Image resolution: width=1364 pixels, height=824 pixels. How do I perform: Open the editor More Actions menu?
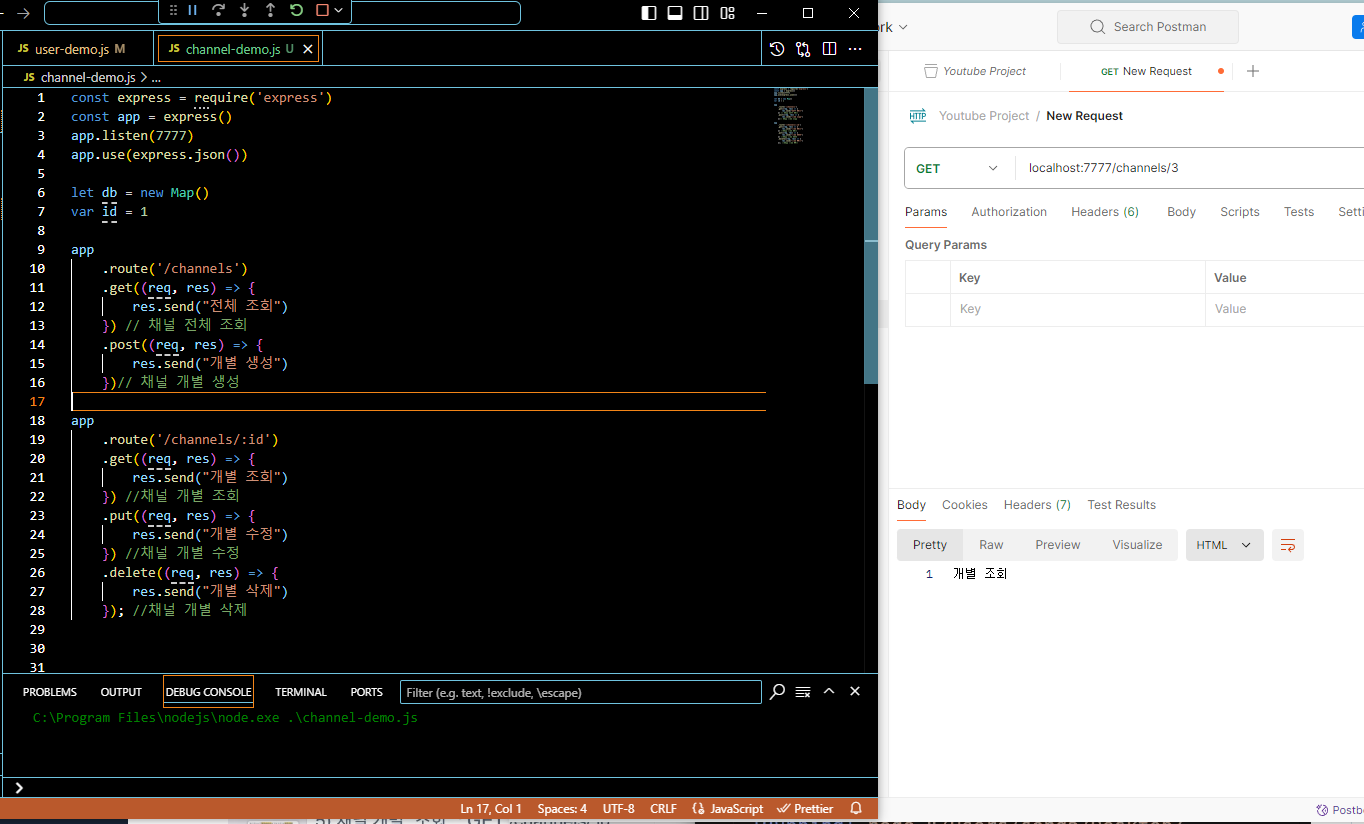click(x=855, y=49)
